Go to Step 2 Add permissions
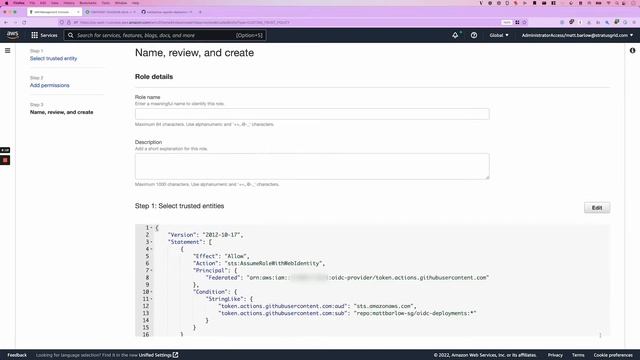Image resolution: width=640 pixels, height=360 pixels. tap(50, 85)
